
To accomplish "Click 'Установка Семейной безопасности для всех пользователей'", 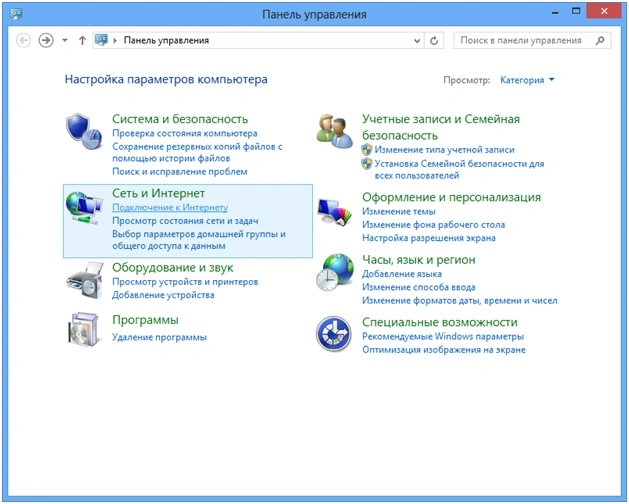I will tap(459, 170).
